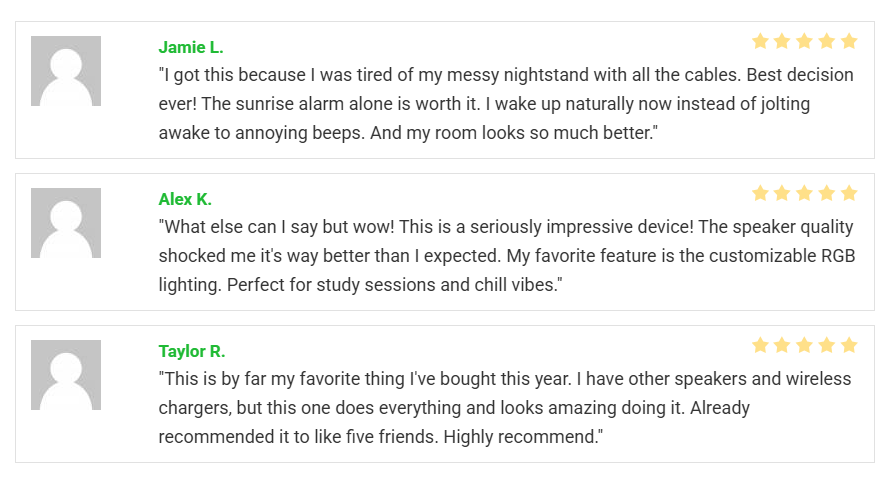Select the first star in Alex K.'s rating

click(760, 193)
